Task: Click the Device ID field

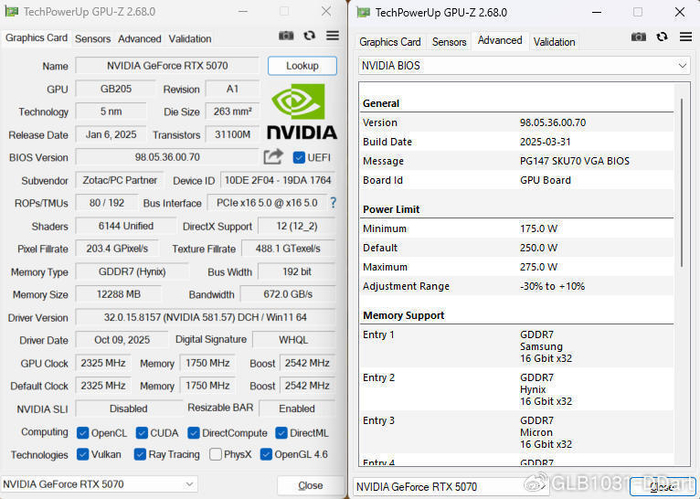Action: coord(278,180)
